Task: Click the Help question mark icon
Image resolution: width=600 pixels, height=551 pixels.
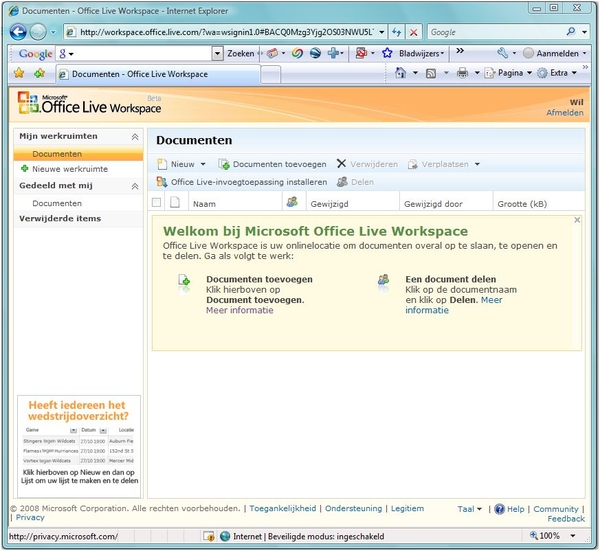Action: pos(499,509)
